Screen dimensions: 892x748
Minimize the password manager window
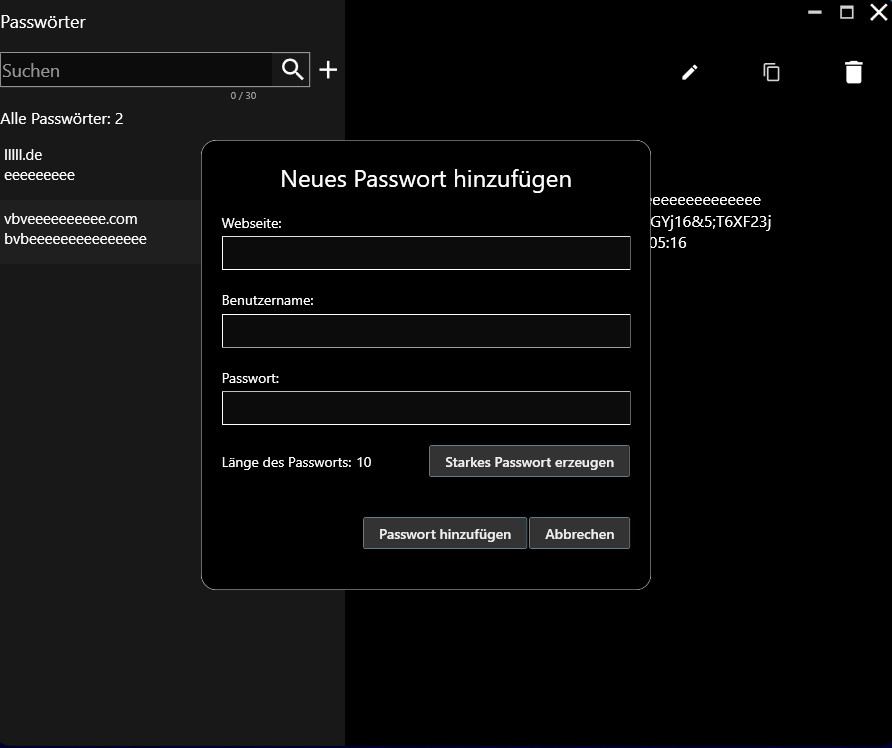pyautogui.click(x=815, y=12)
